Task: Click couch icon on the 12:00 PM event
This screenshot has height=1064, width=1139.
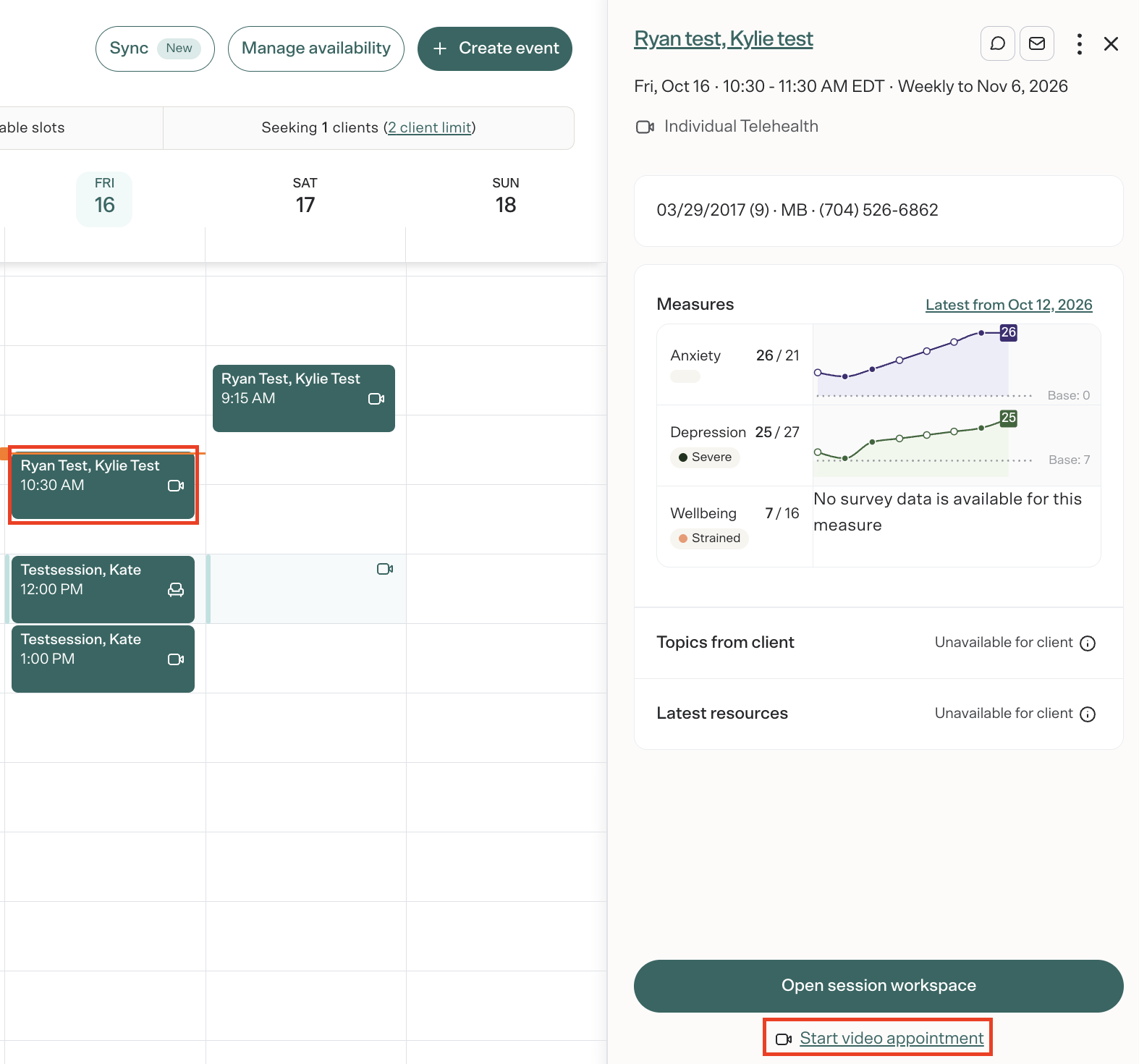Action: point(176,590)
